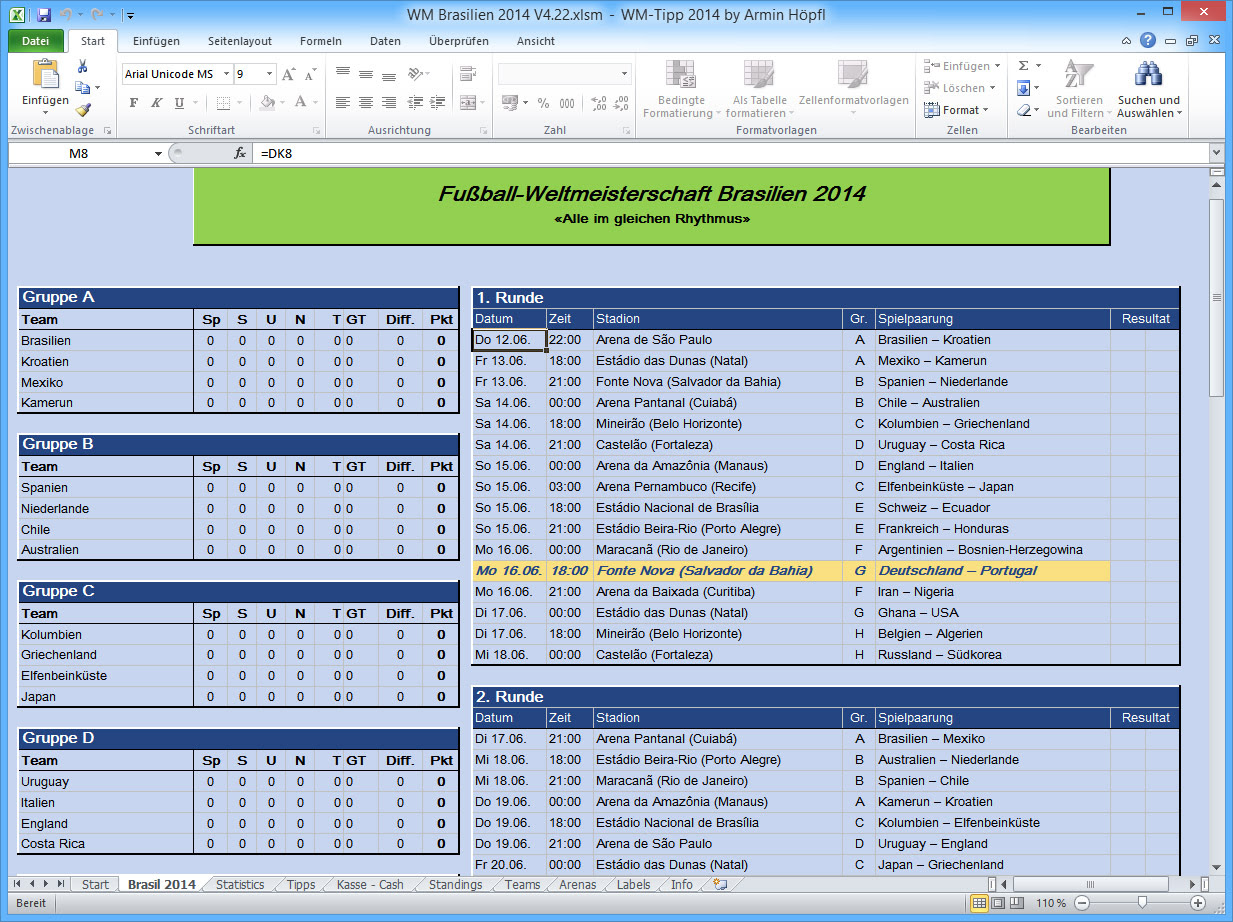Open quick access toolbar customize dropdown
The image size is (1233, 922).
tap(131, 16)
